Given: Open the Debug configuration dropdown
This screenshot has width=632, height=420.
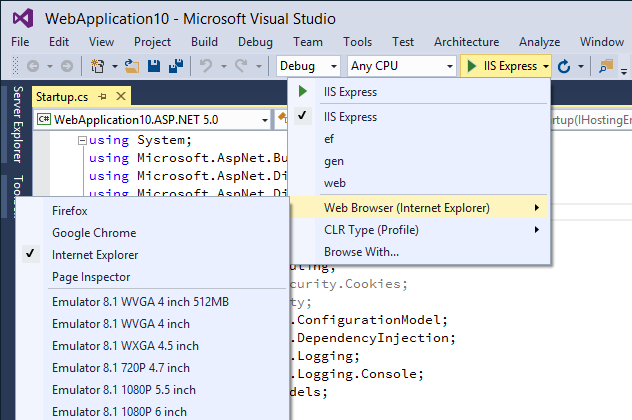Looking at the screenshot, I should tap(309, 66).
